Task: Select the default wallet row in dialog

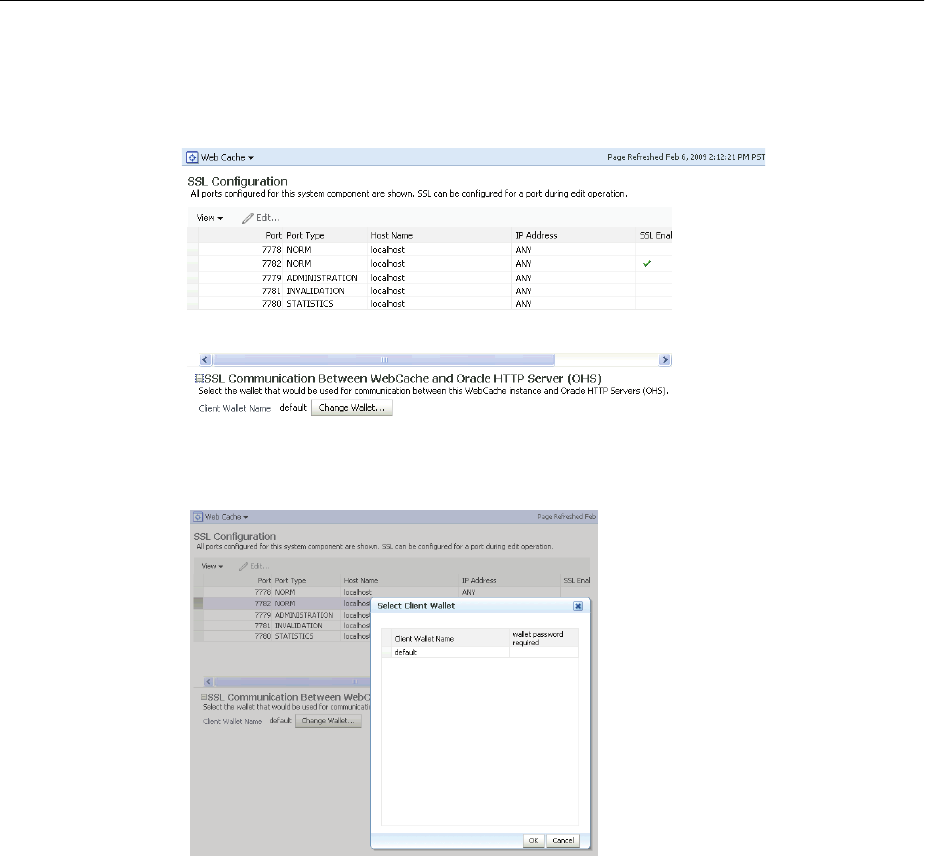Action: [480, 652]
